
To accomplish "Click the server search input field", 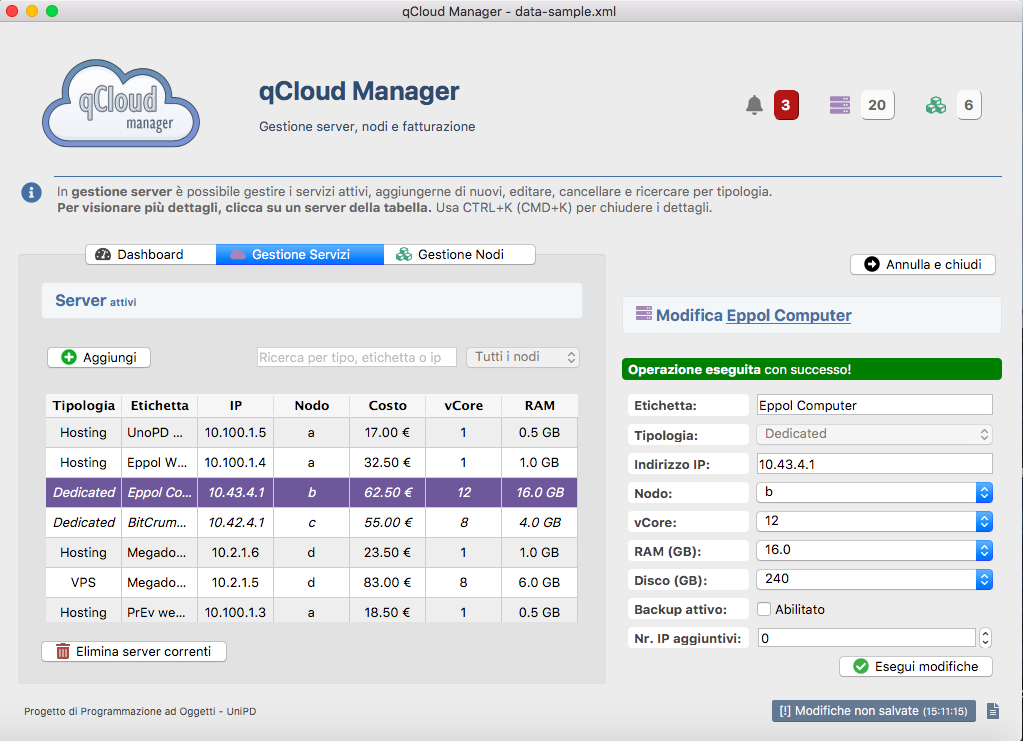I will coord(356,357).
